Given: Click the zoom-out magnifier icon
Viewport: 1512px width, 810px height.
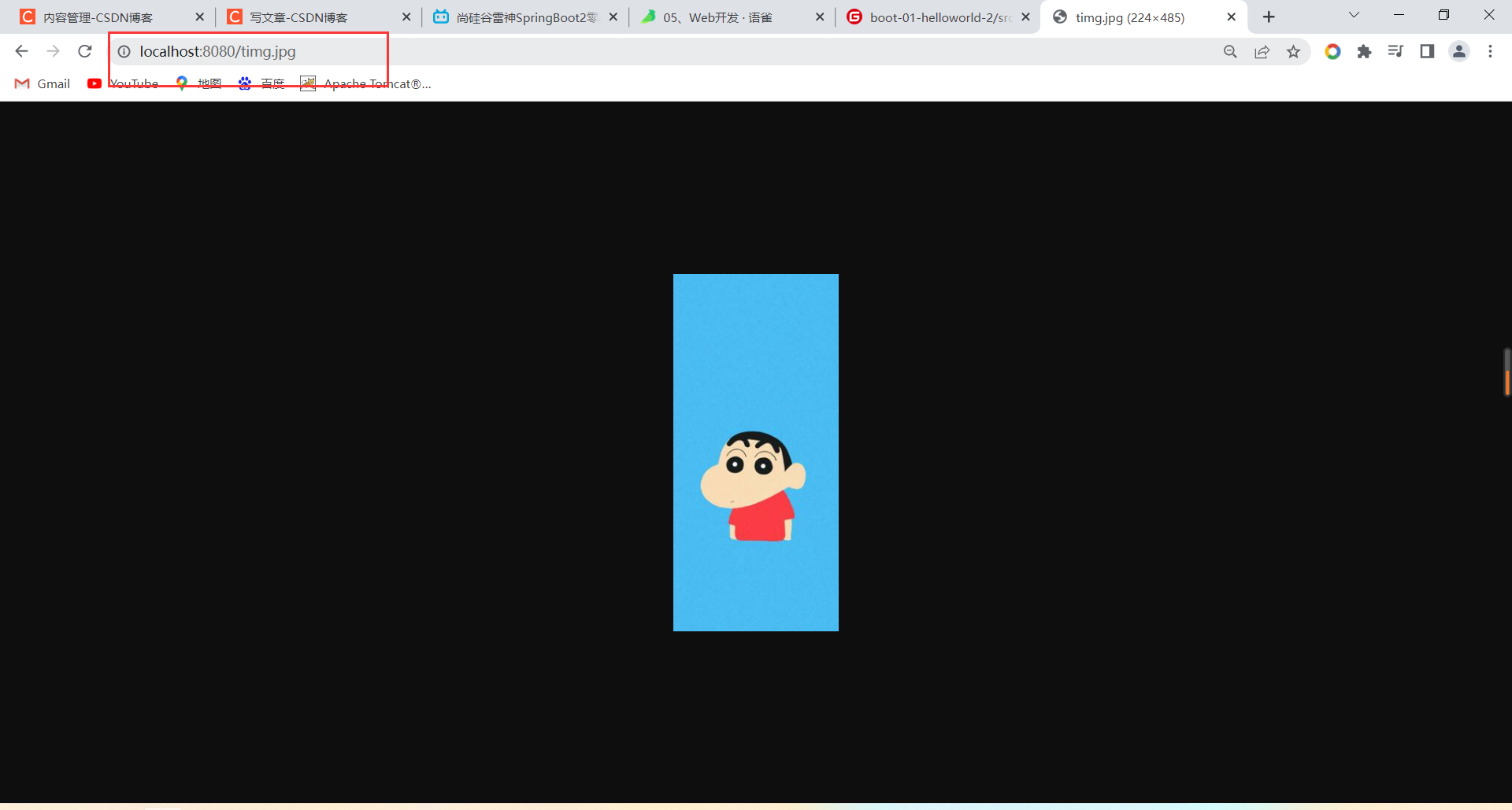Looking at the screenshot, I should (1230, 51).
